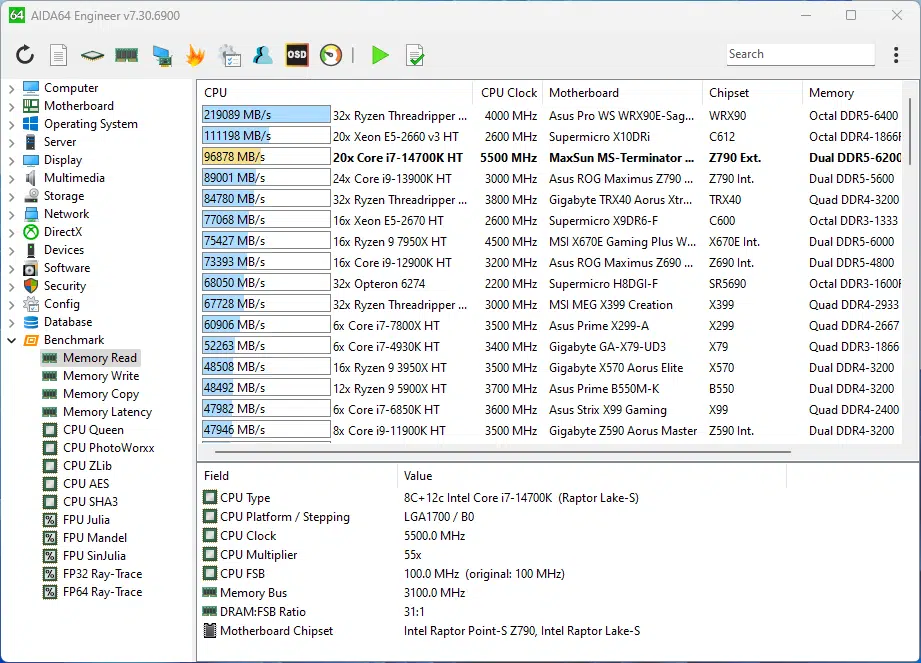Open CPU SHA3 benchmark

tap(90, 502)
